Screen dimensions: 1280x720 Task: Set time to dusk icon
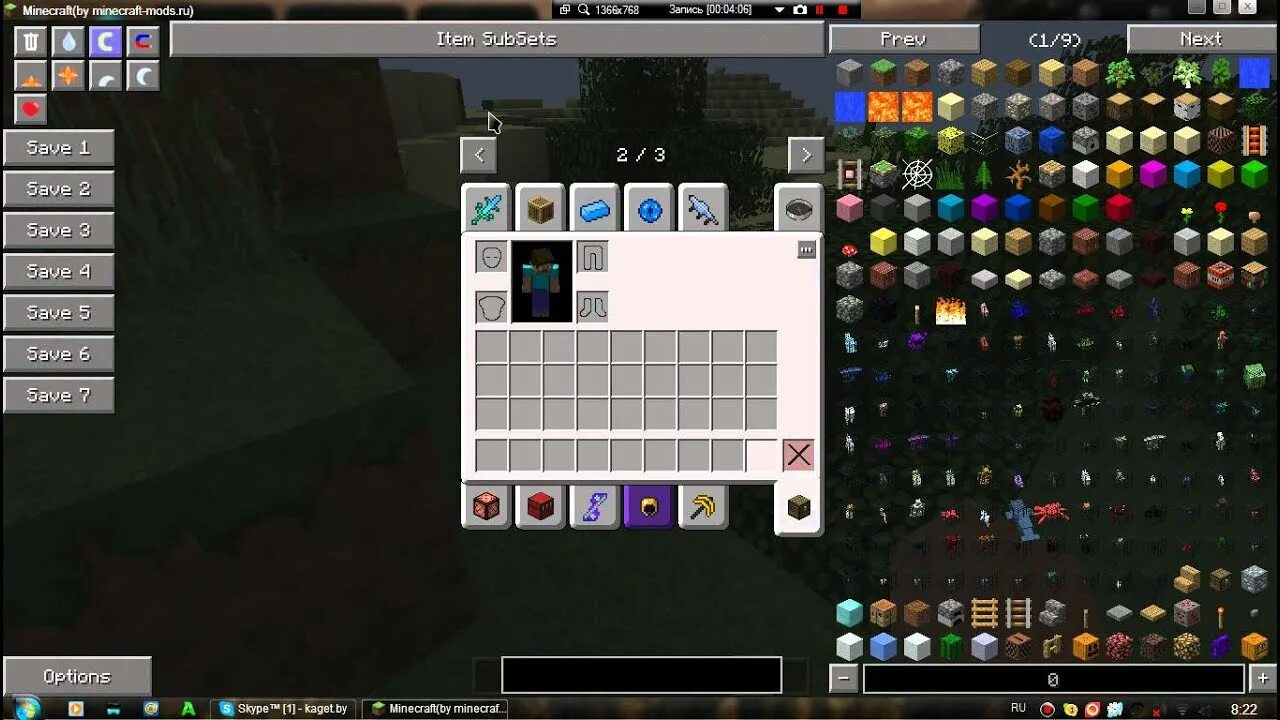coord(106,76)
